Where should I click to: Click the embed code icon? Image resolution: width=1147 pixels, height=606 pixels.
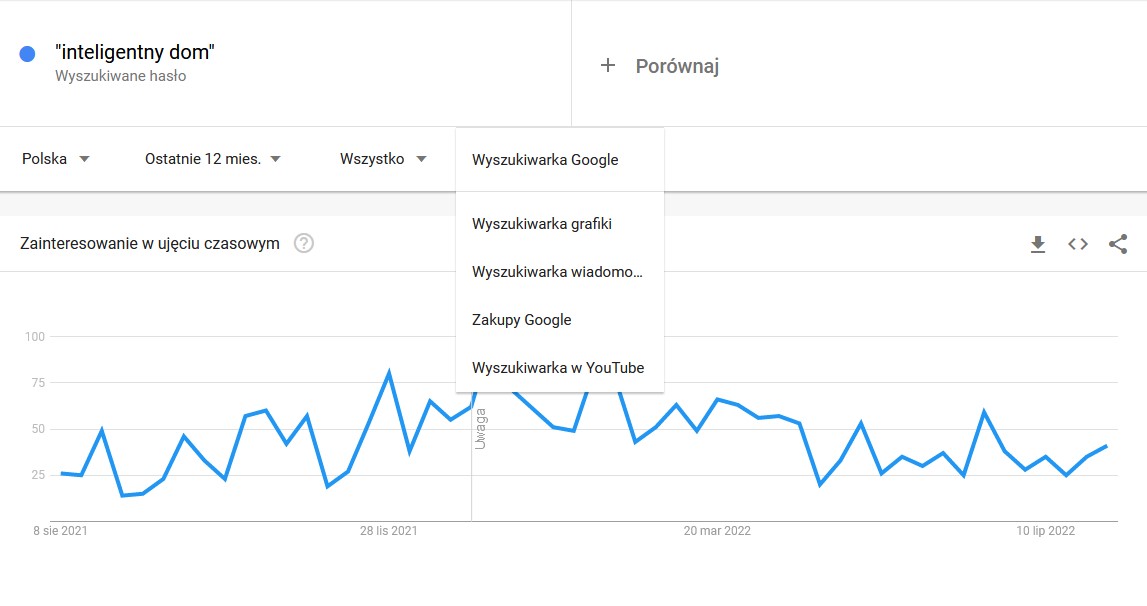(x=1078, y=244)
